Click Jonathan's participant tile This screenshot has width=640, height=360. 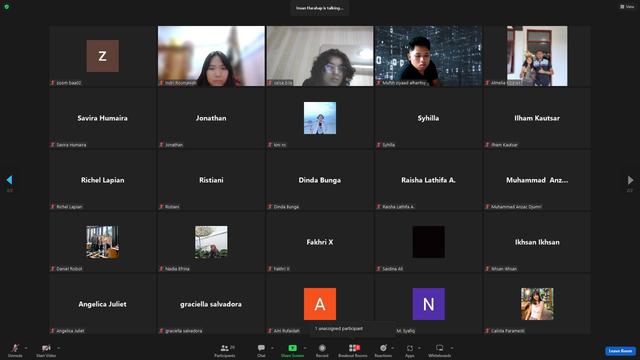tap(211, 118)
